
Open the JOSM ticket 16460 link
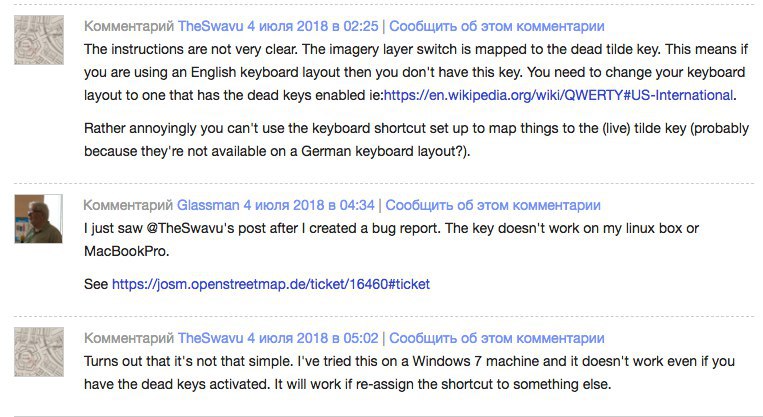click(271, 284)
